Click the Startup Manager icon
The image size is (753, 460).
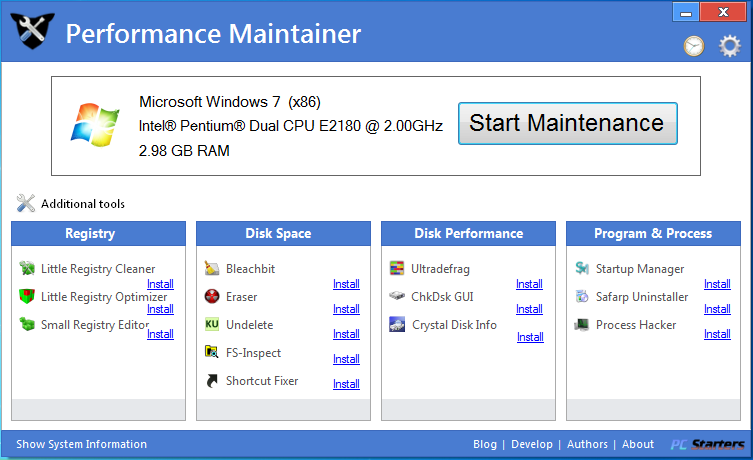click(582, 268)
